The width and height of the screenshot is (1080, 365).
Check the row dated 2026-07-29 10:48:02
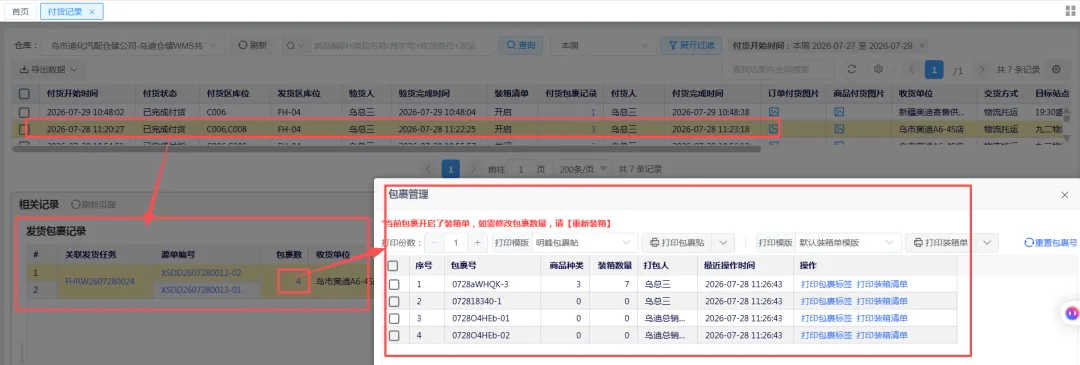(x=24, y=112)
